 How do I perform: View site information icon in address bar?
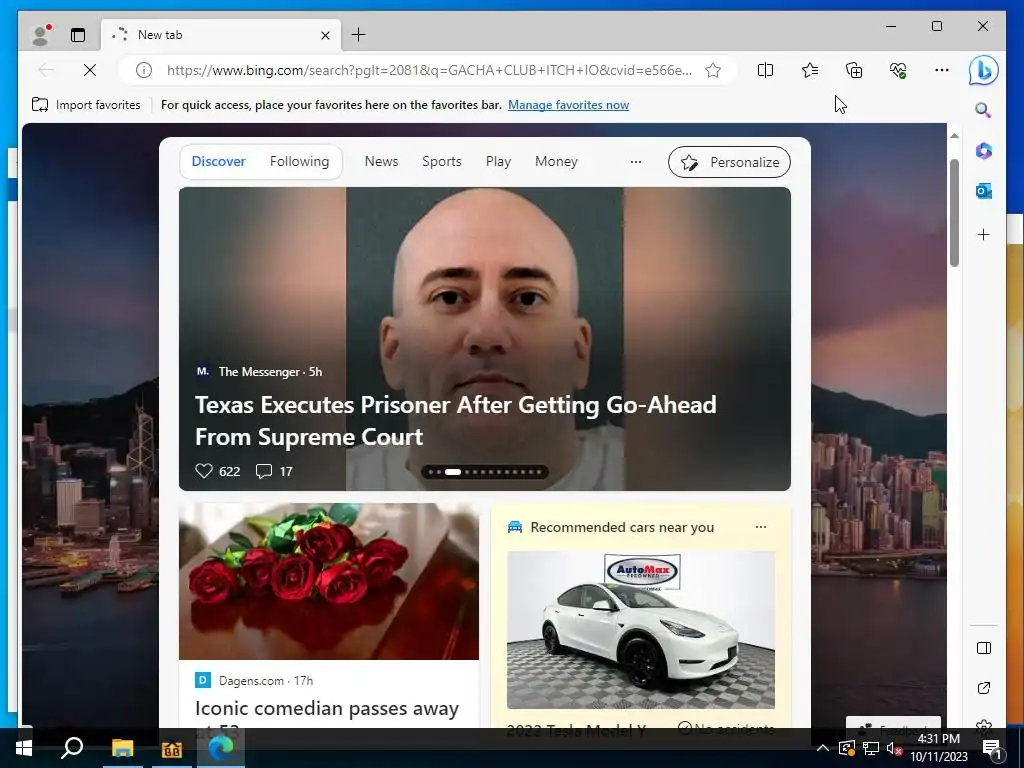(144, 70)
